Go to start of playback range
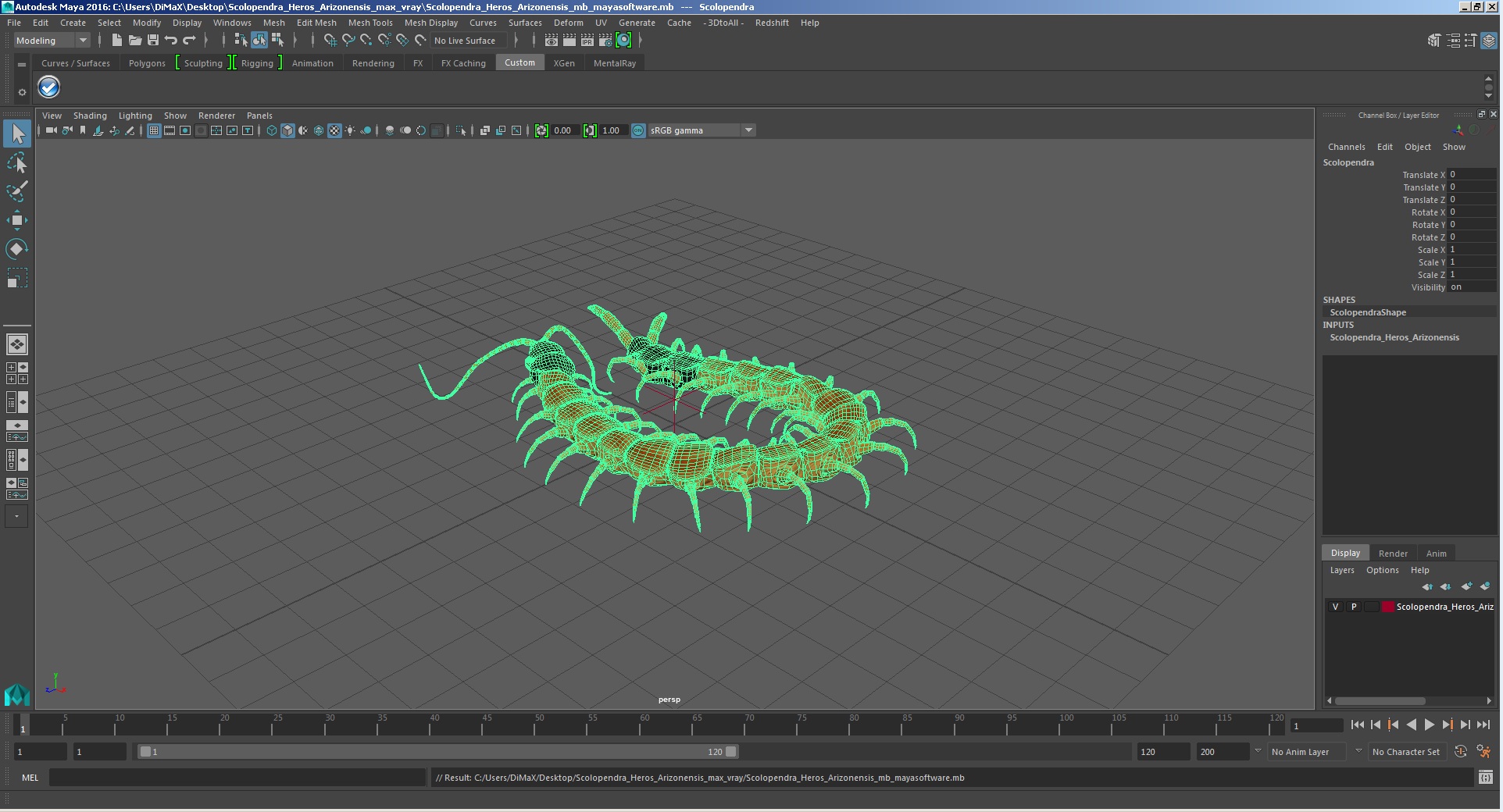 click(x=1358, y=725)
